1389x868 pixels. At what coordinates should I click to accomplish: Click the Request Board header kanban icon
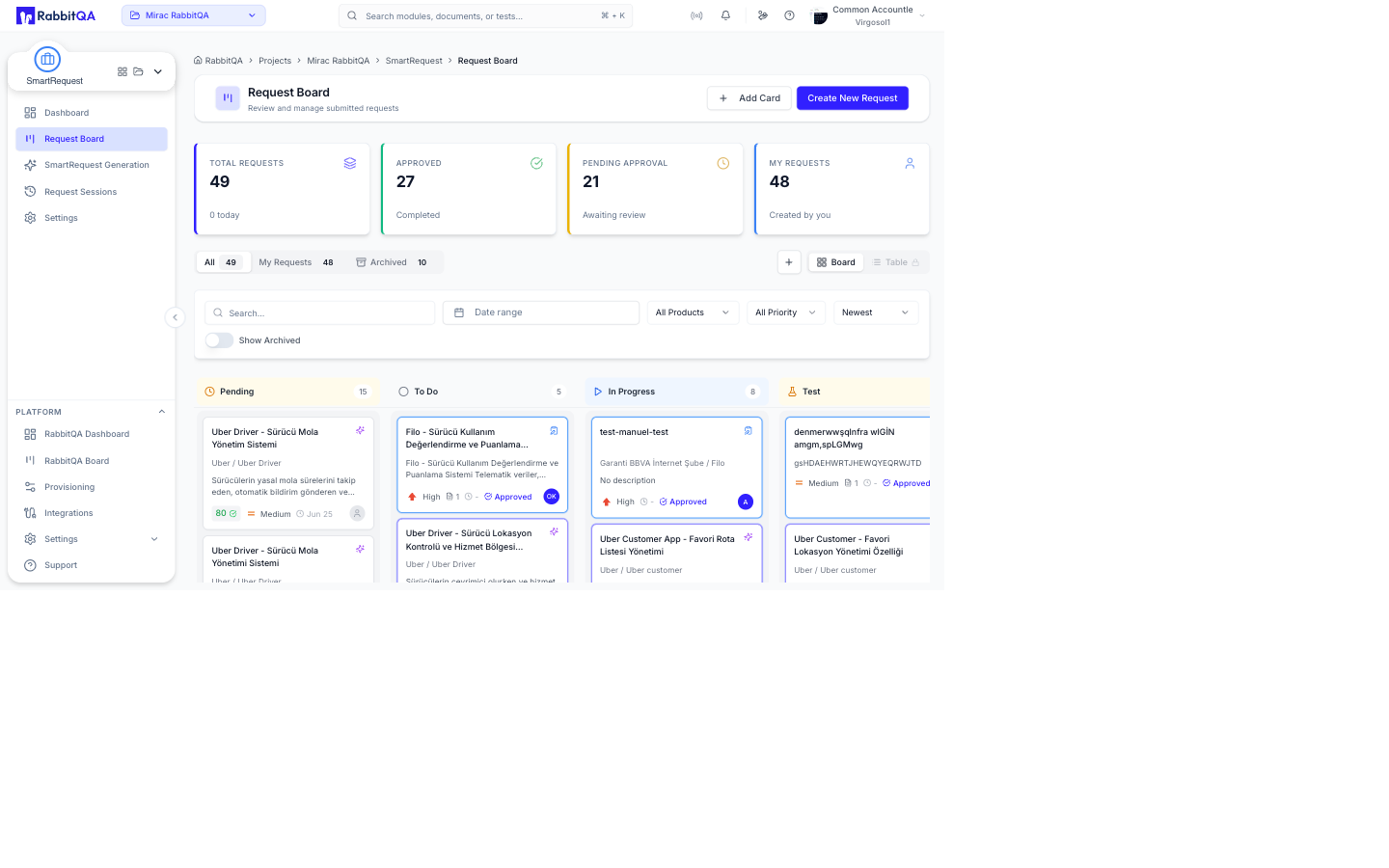[x=228, y=97]
